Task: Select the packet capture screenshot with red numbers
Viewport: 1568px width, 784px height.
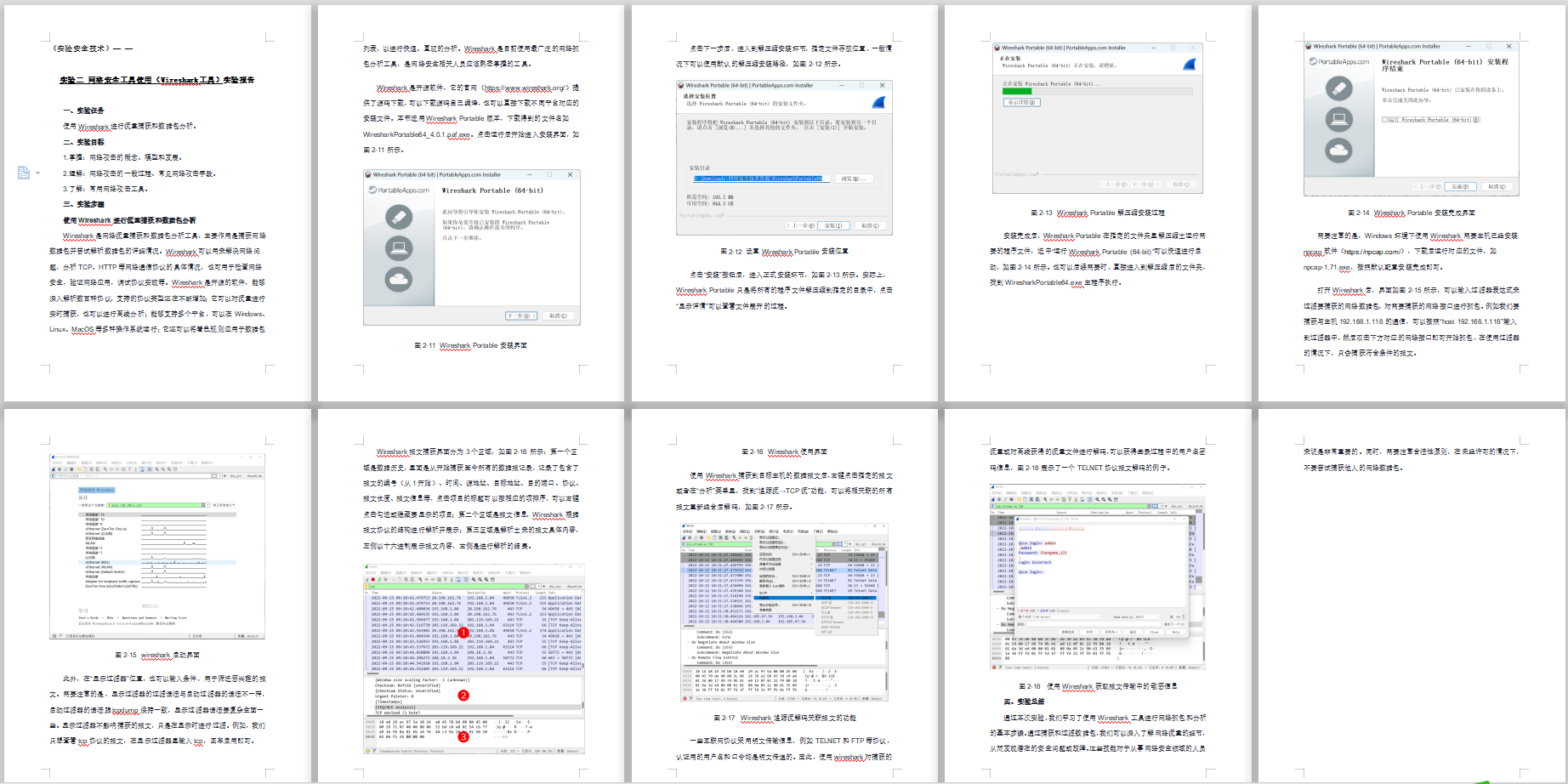Action: coord(474,658)
